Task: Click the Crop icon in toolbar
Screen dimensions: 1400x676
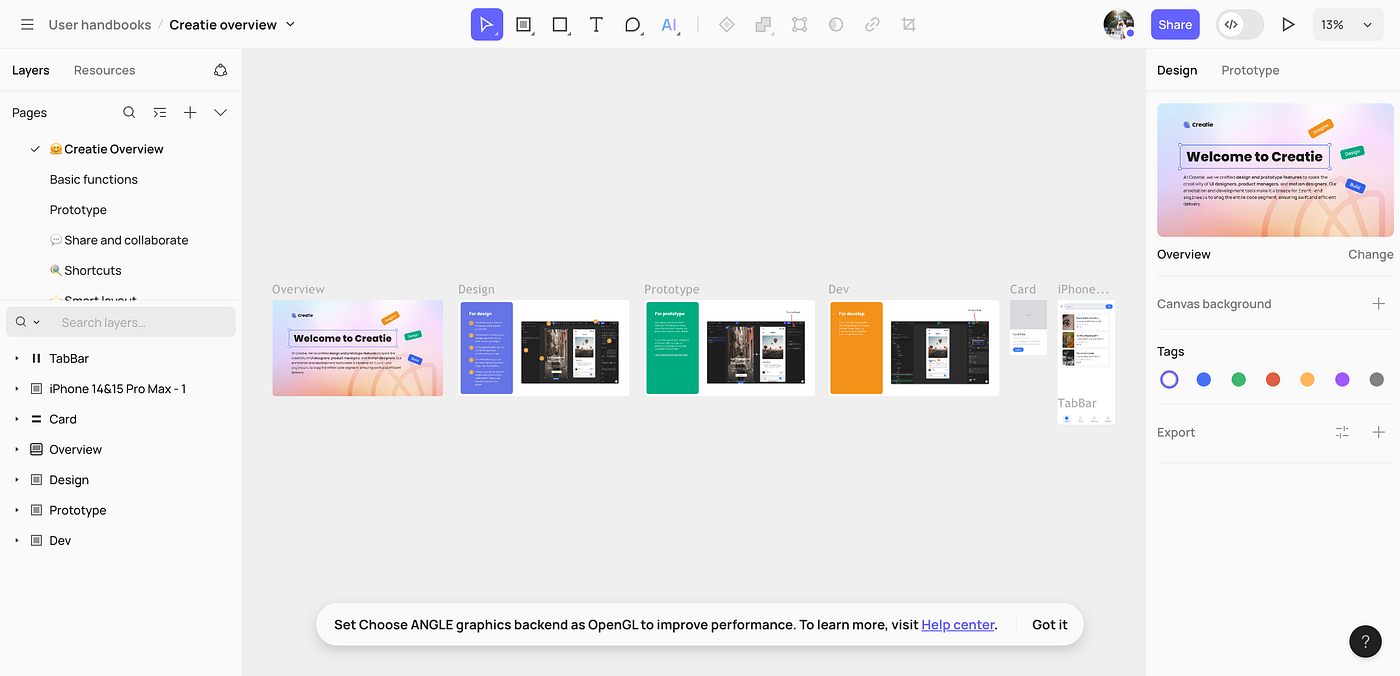Action: click(909, 24)
